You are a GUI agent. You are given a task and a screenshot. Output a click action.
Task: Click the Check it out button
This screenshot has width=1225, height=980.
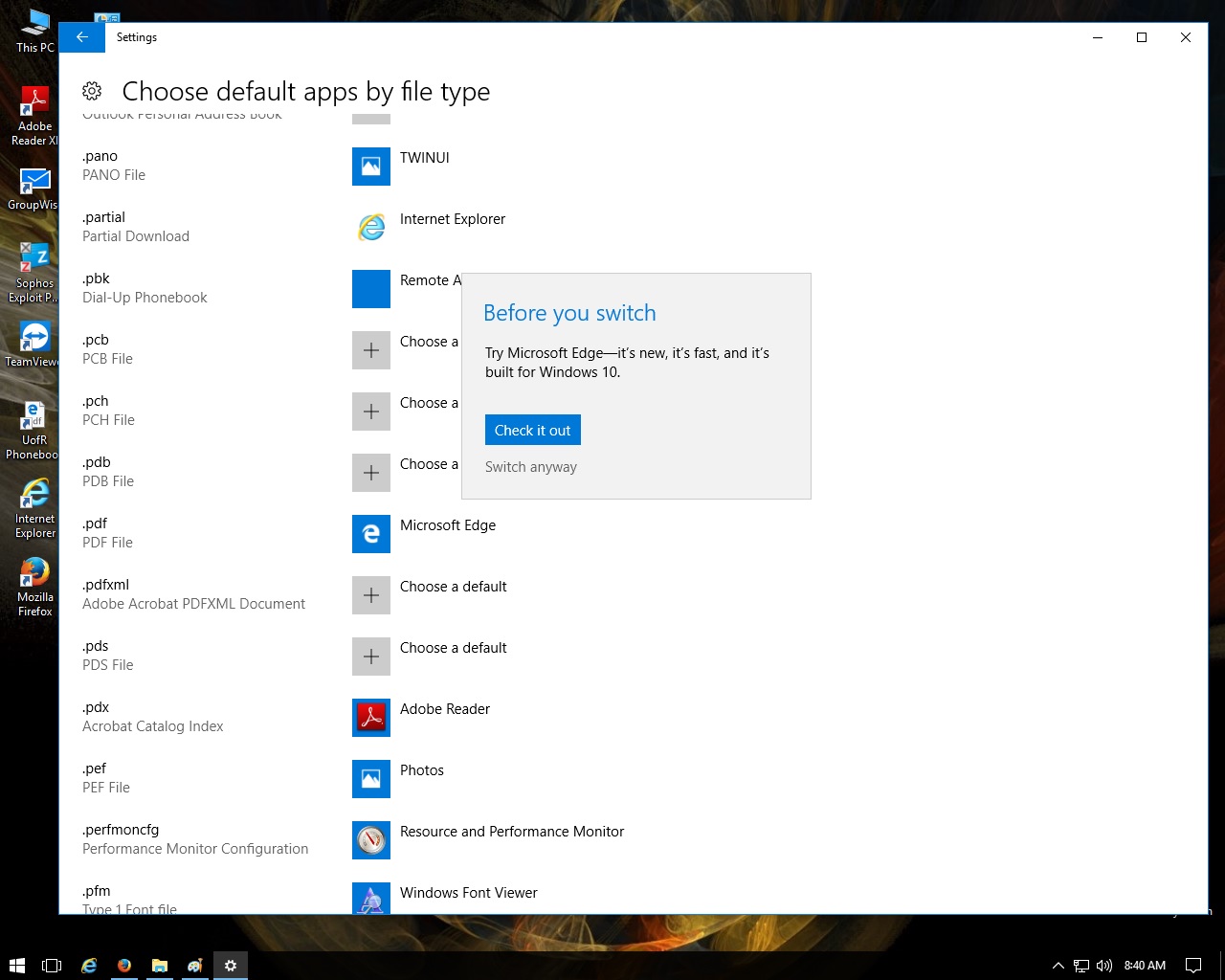533,430
